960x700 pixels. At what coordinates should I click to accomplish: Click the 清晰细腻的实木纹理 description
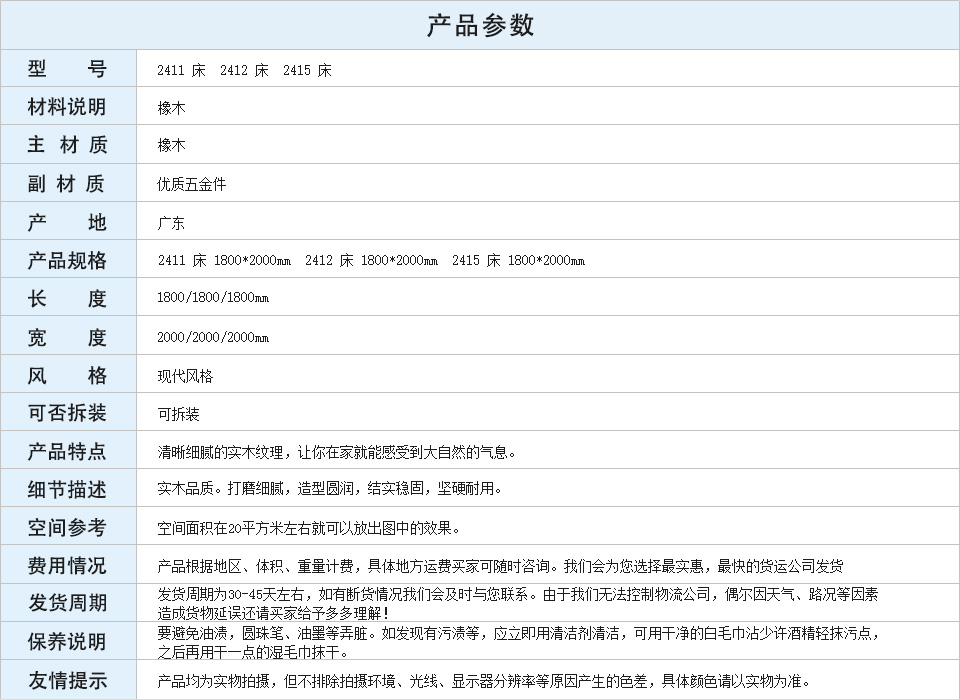(x=337, y=453)
